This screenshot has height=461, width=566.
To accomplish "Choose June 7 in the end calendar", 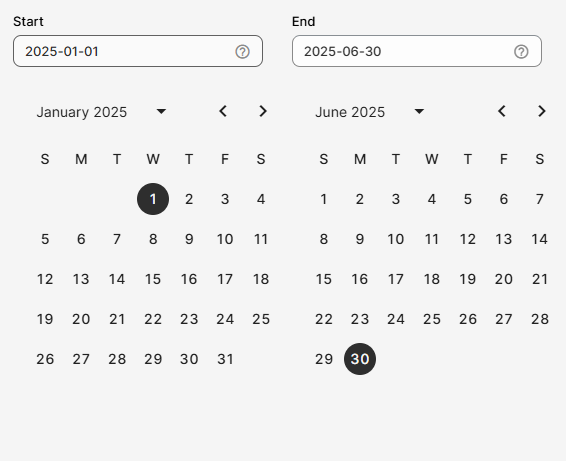I will coord(540,199).
